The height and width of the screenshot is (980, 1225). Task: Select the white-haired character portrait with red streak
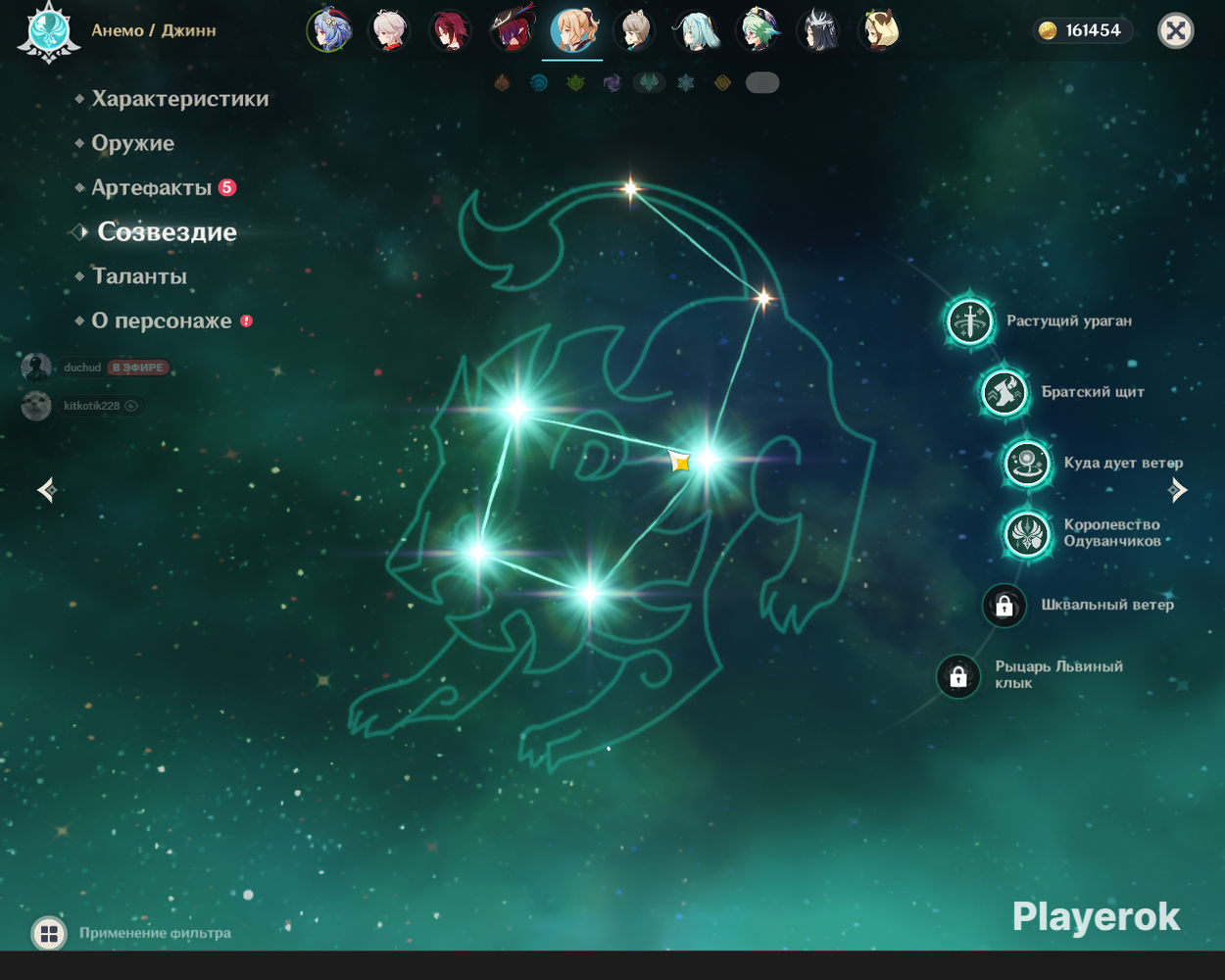pos(390,30)
